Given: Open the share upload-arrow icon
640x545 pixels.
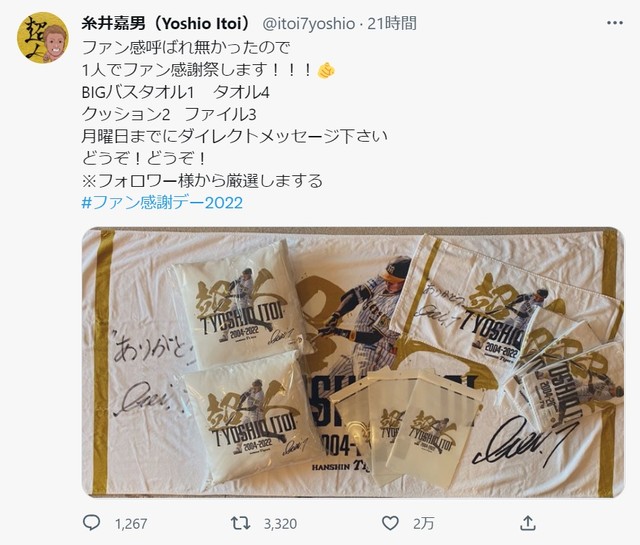Looking at the screenshot, I should tap(528, 523).
